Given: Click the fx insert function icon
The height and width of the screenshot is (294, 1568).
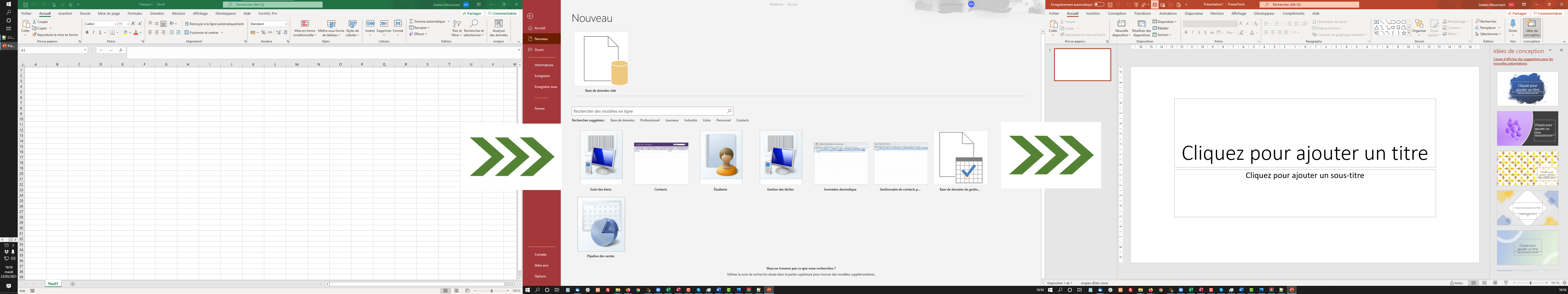Looking at the screenshot, I should click(121, 50).
